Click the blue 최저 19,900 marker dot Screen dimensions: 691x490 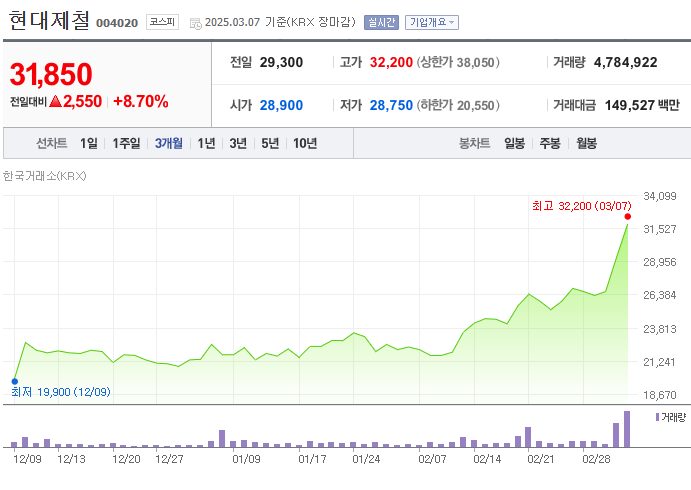tap(15, 382)
